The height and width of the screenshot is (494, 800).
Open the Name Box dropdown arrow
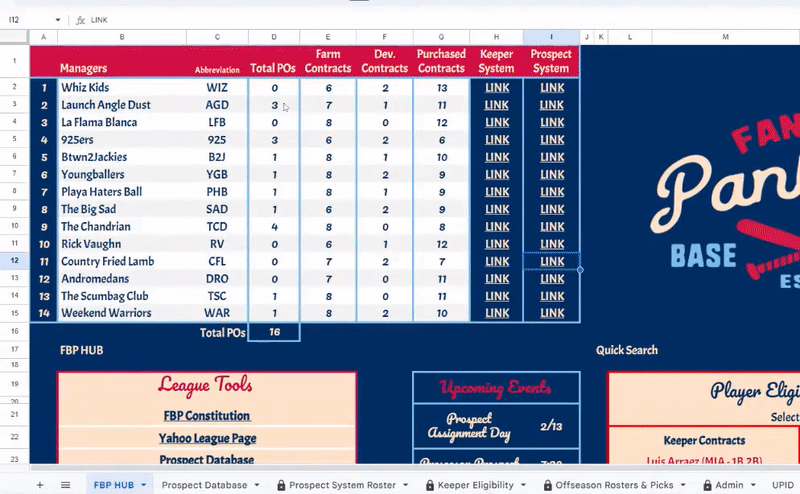[58, 20]
